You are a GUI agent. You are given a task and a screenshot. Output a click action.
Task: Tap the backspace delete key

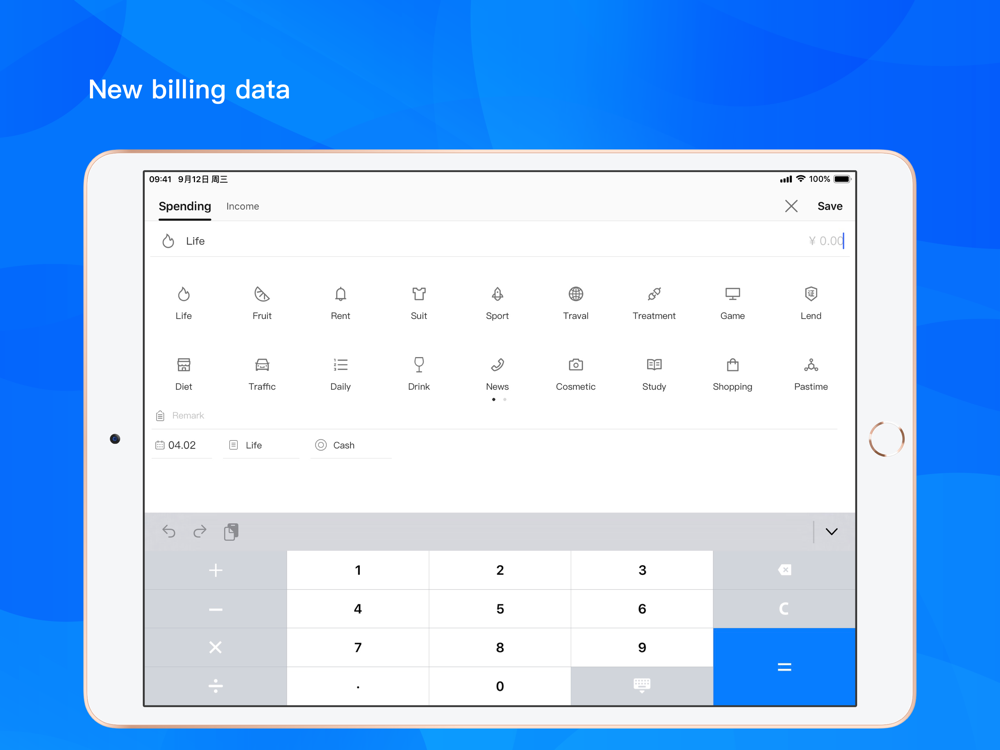coord(784,570)
